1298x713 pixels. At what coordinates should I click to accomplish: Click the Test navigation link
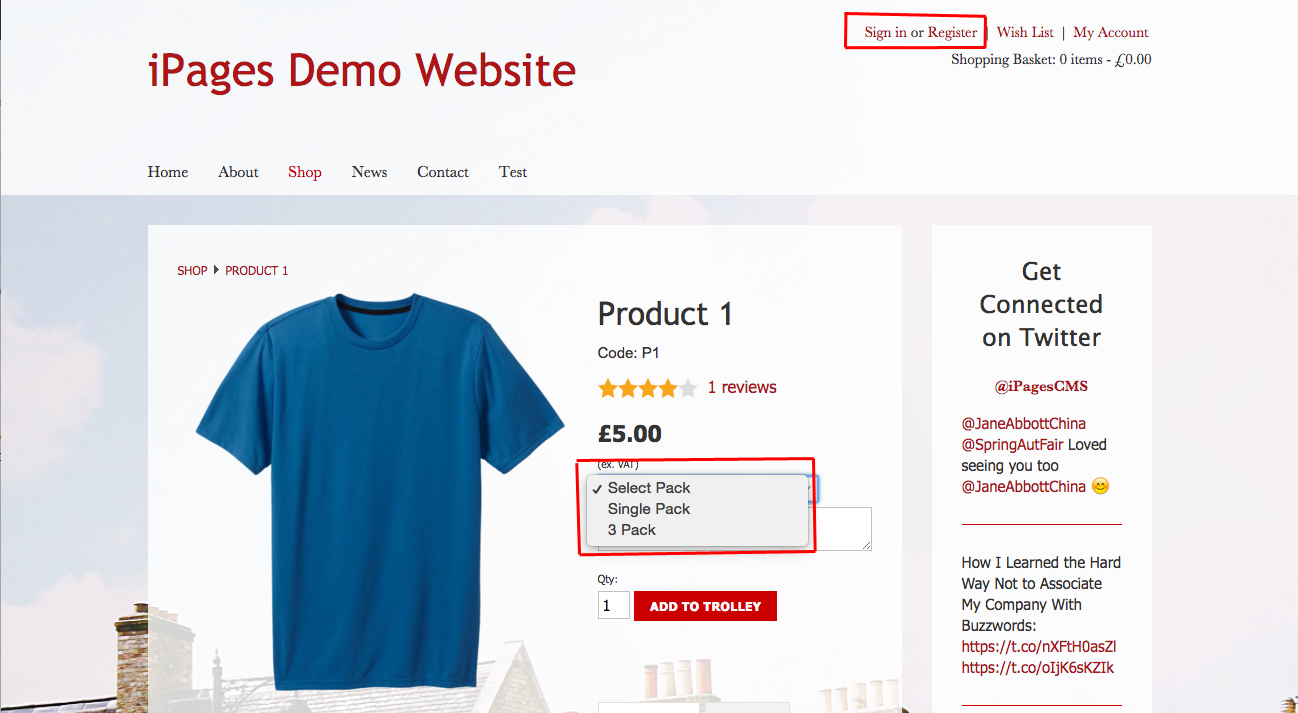click(x=513, y=172)
